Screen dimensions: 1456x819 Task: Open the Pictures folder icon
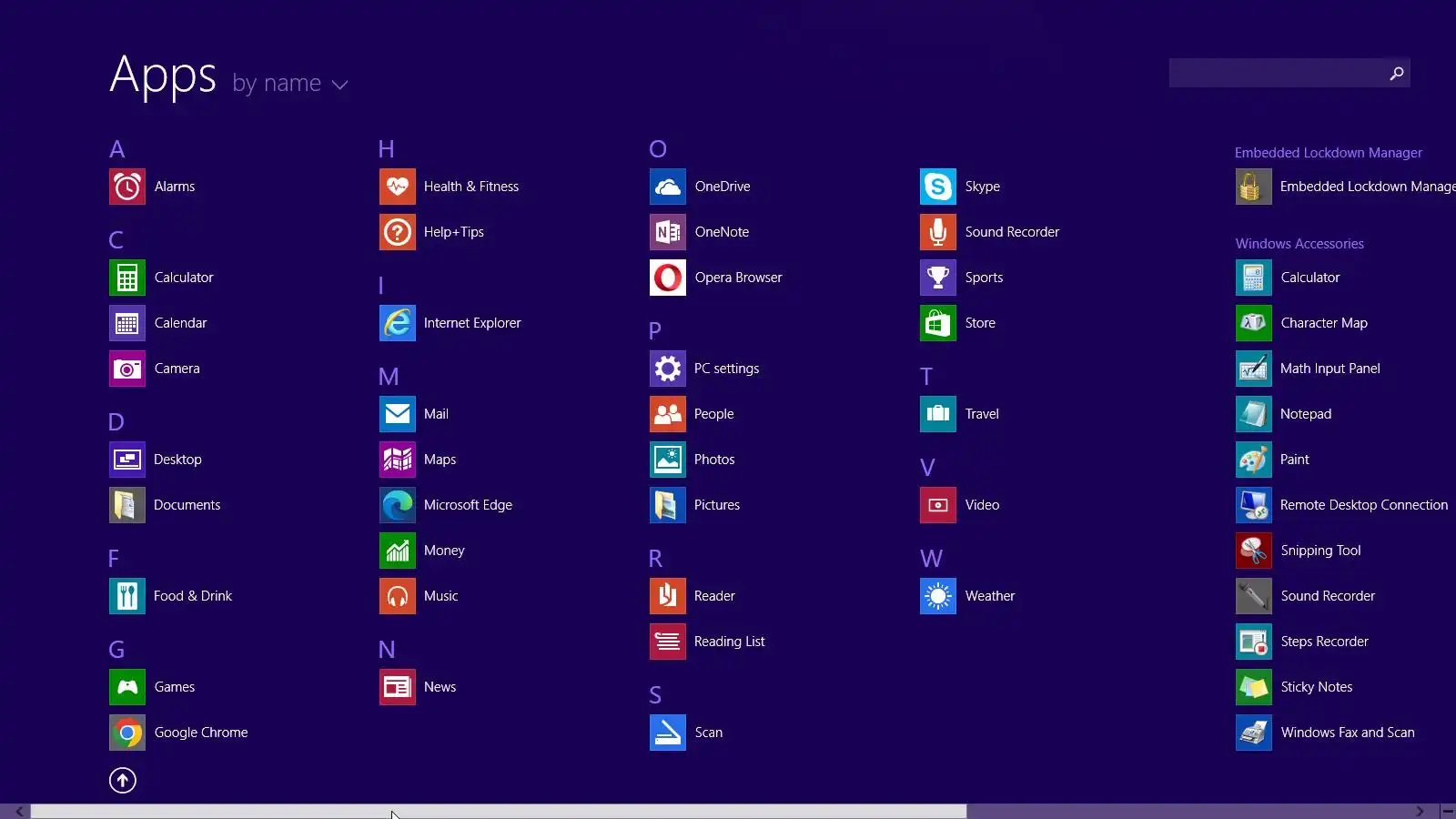tap(668, 505)
